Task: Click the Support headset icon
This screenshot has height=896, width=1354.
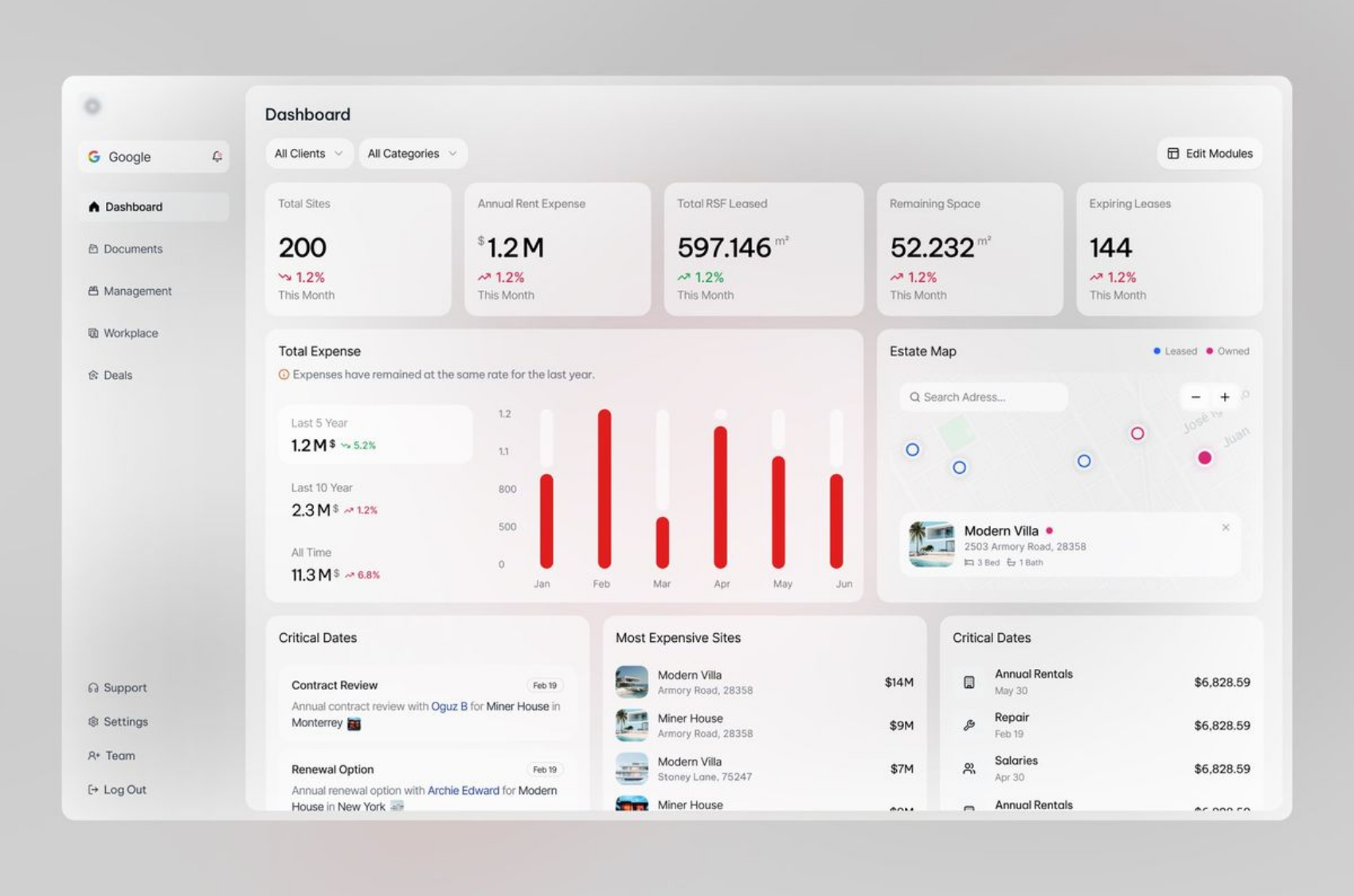Action: click(x=94, y=687)
